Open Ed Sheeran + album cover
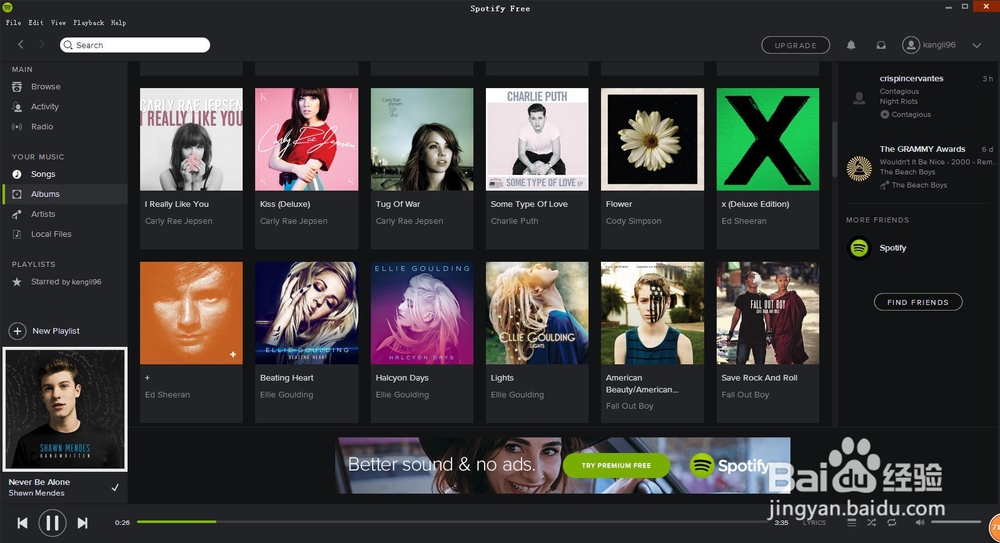This screenshot has width=1000, height=543. 191,313
